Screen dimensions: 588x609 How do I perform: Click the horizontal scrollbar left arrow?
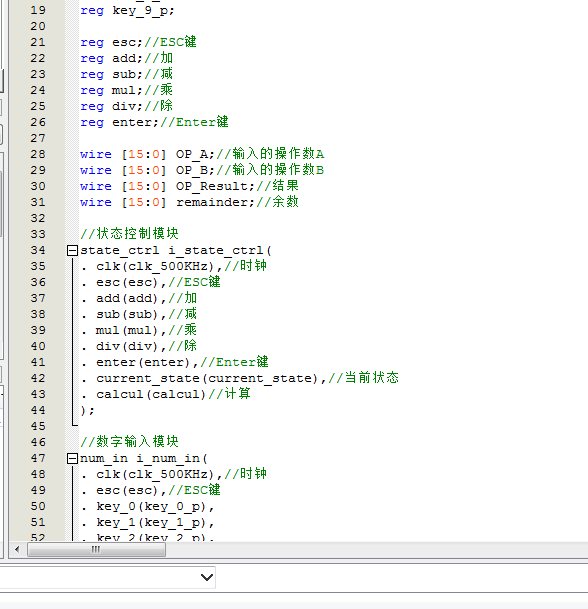pos(17,550)
